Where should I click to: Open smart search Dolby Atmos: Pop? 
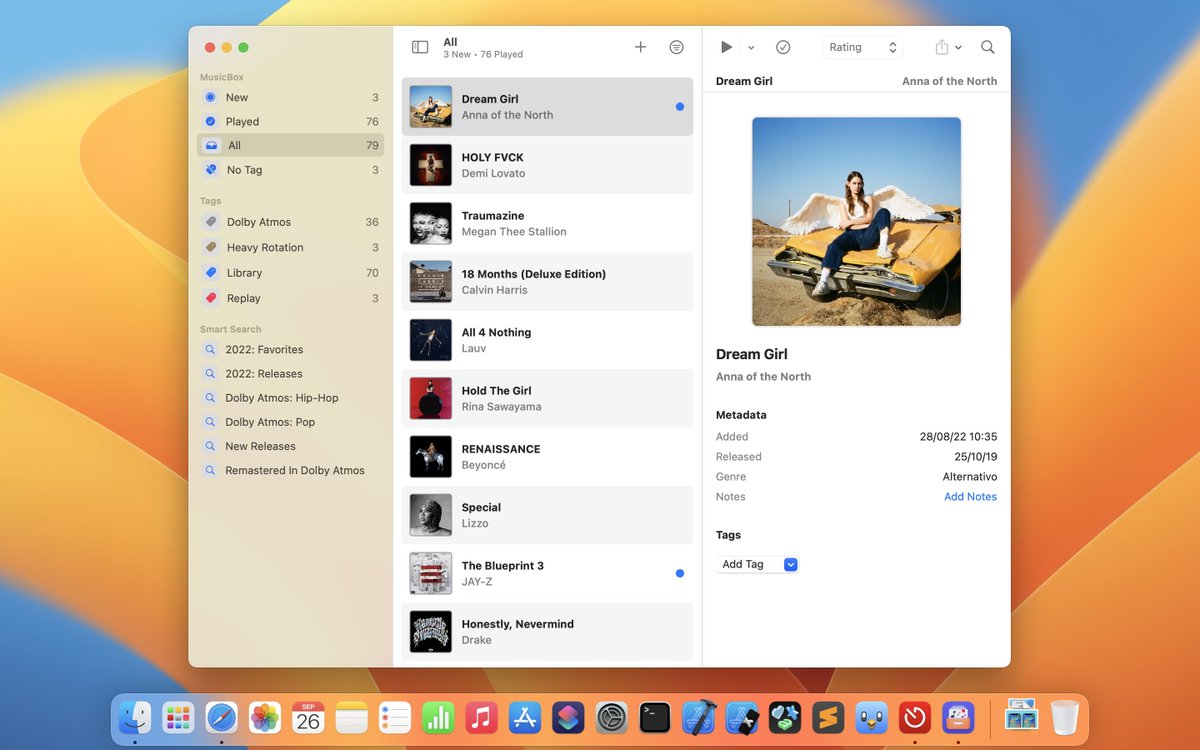click(290, 422)
